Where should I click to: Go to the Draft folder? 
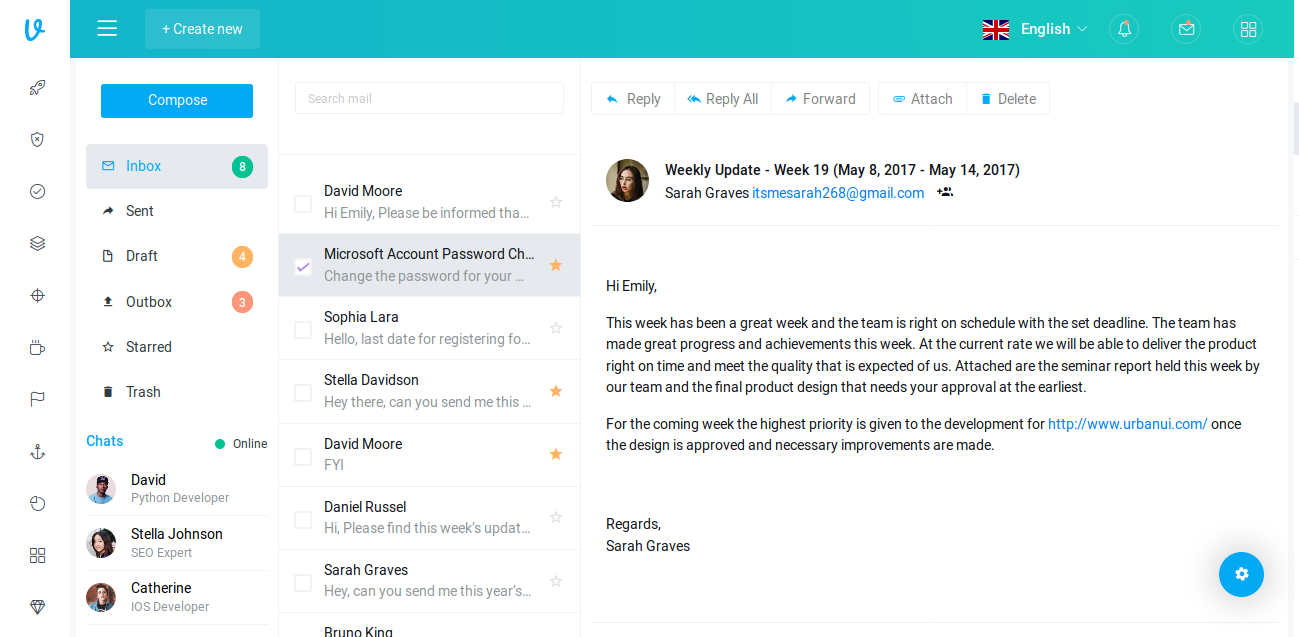point(142,256)
